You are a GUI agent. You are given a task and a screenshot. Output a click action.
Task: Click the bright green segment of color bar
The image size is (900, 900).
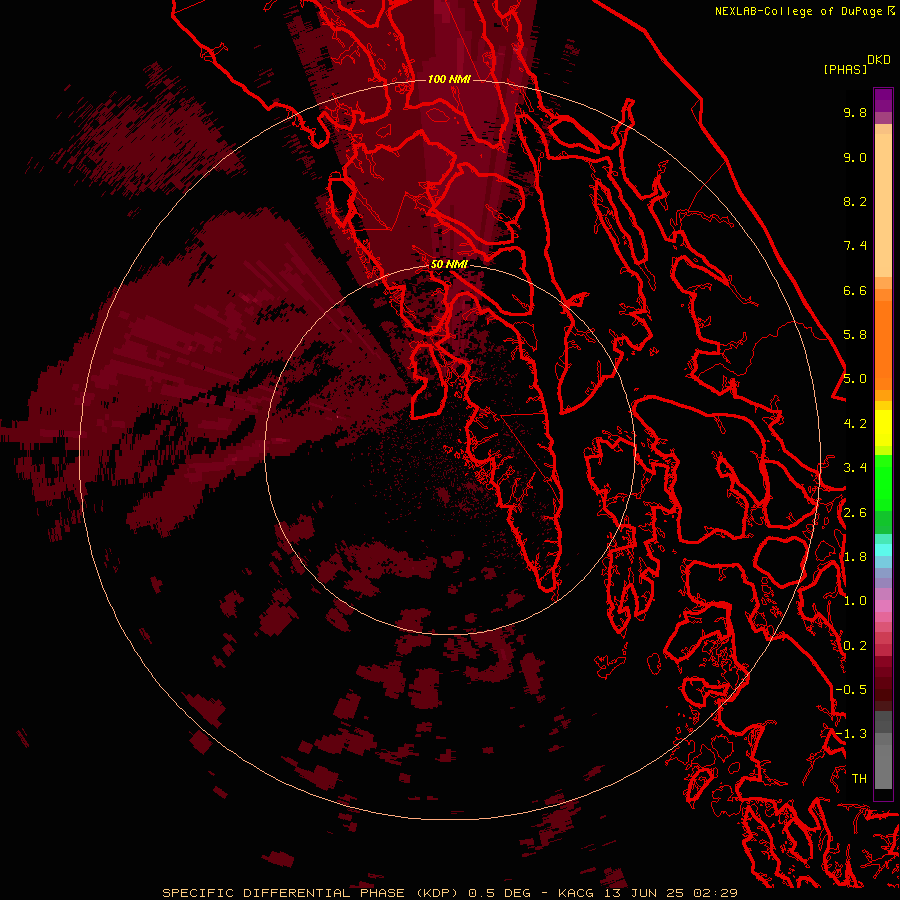[883, 483]
